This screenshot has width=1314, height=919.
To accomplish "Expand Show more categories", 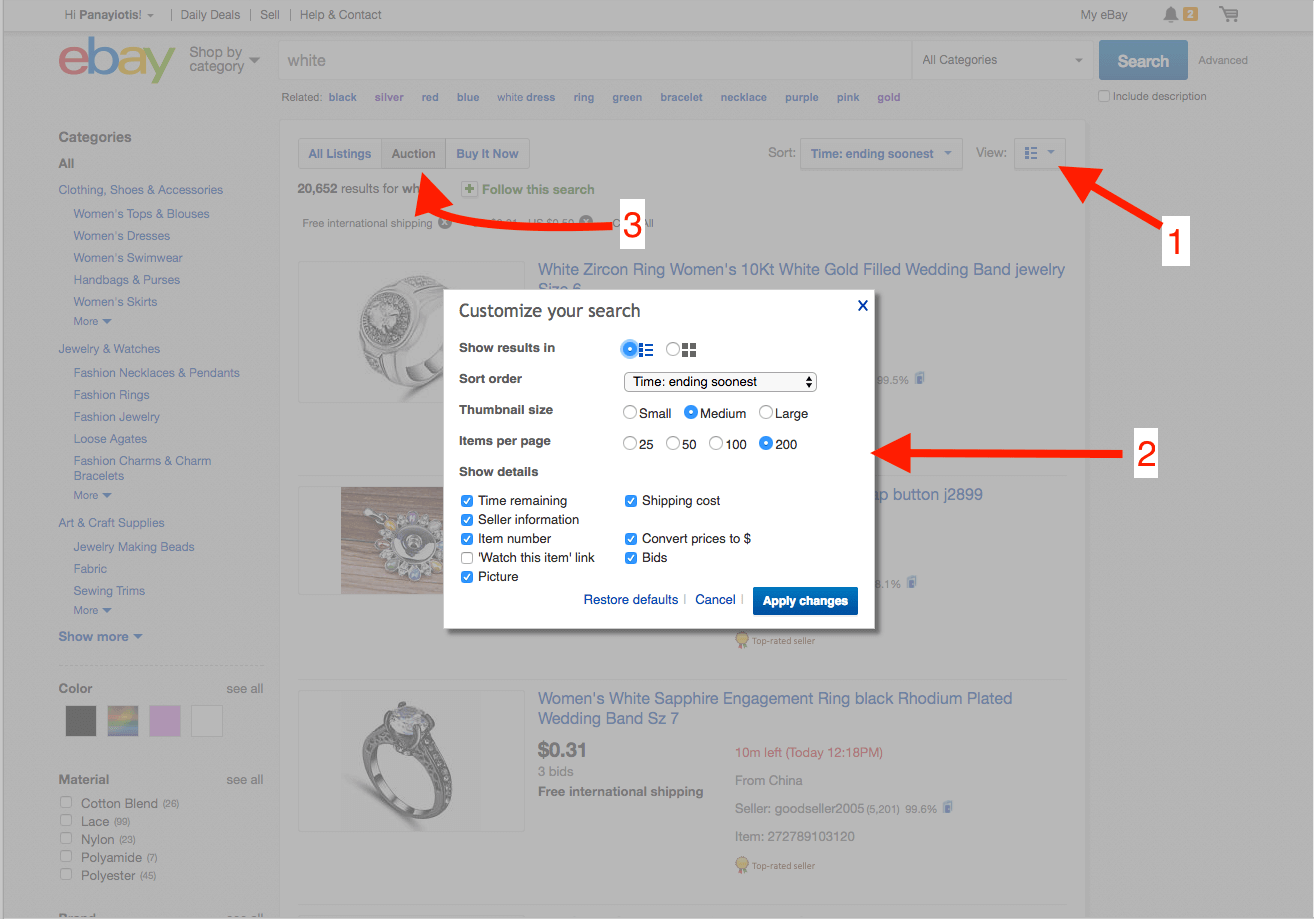I will [x=100, y=637].
